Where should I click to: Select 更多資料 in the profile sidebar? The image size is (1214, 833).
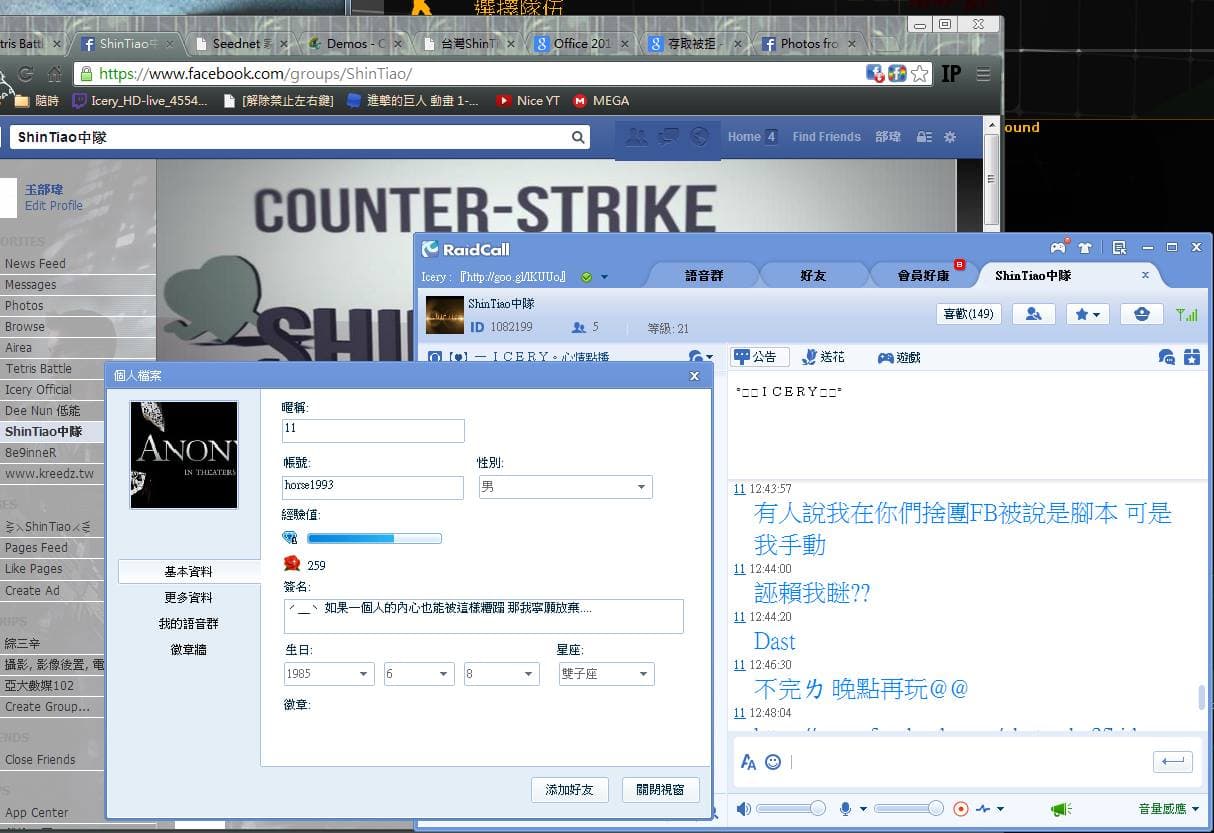pos(188,597)
